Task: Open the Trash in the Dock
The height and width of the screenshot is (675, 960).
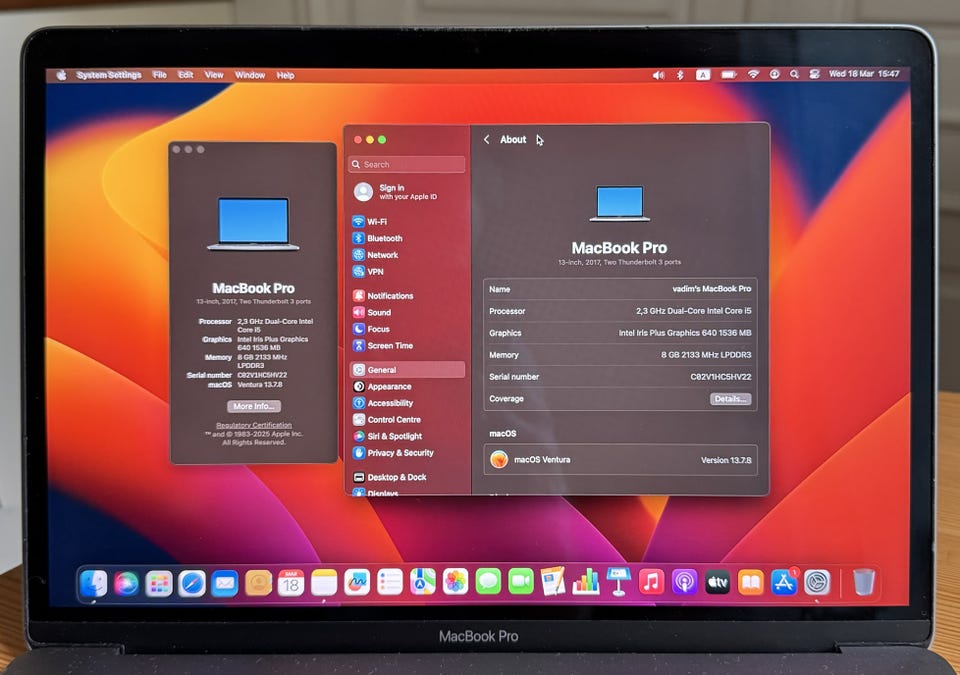Action: pyautogui.click(x=864, y=582)
